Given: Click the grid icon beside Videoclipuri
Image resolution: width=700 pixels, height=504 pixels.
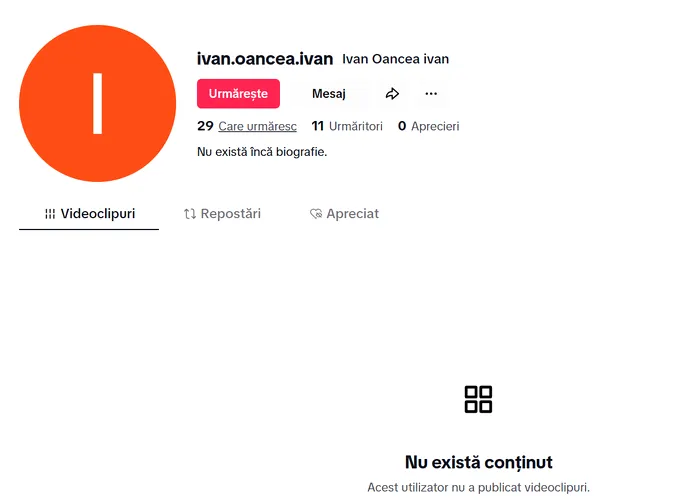Looking at the screenshot, I should (x=50, y=214).
